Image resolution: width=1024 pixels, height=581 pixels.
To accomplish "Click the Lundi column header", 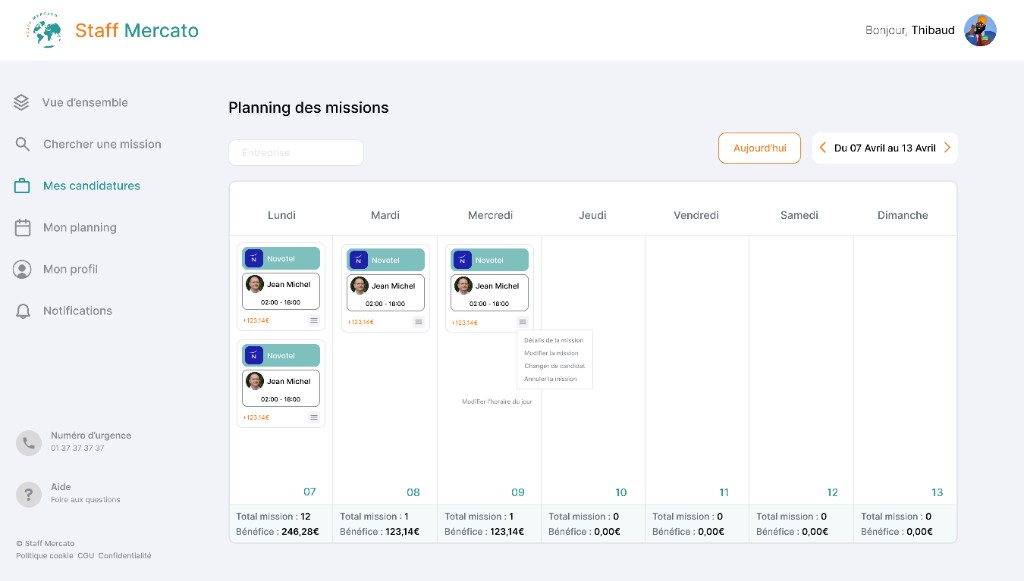I will [281, 215].
